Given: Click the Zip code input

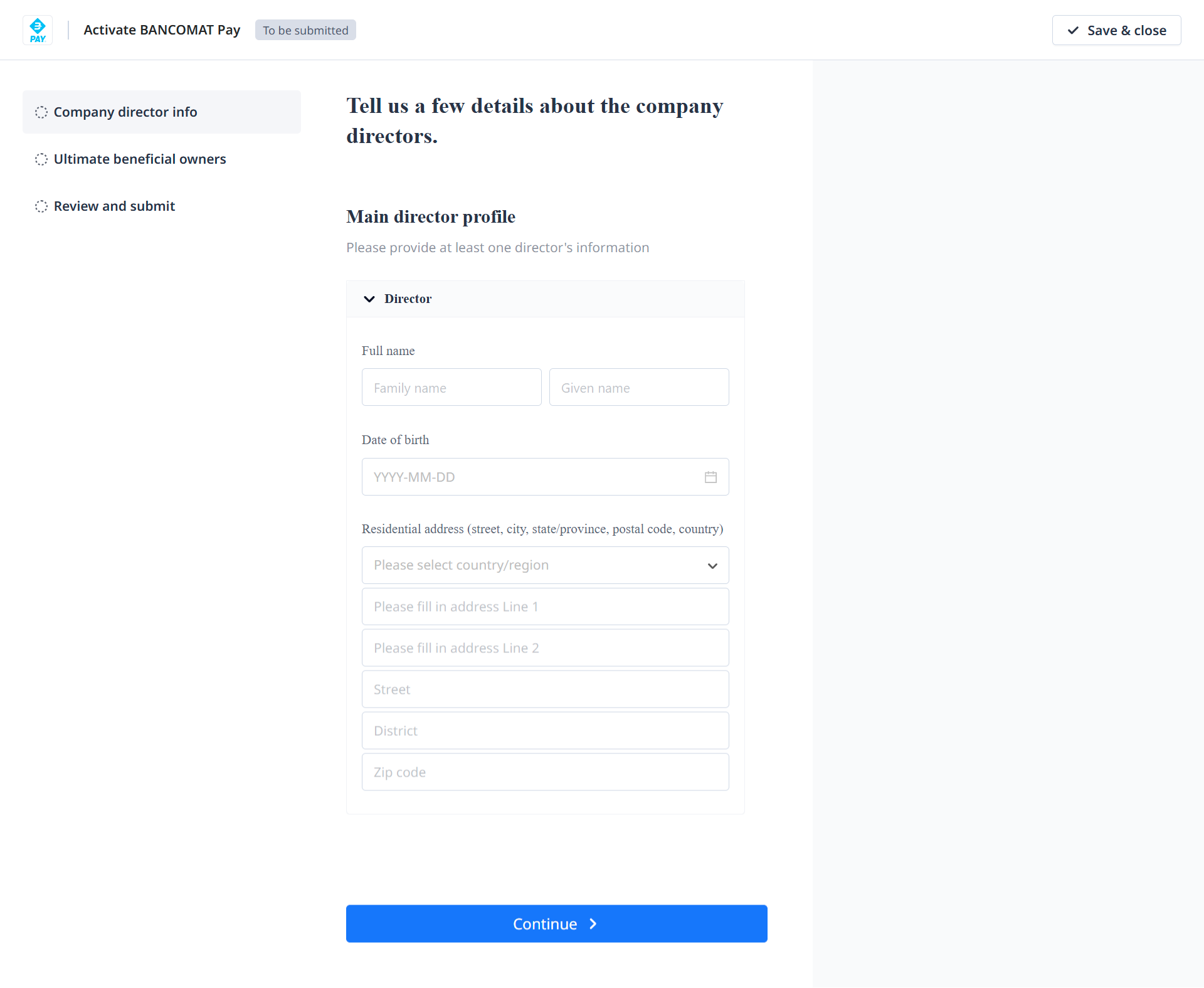Looking at the screenshot, I should [x=545, y=772].
